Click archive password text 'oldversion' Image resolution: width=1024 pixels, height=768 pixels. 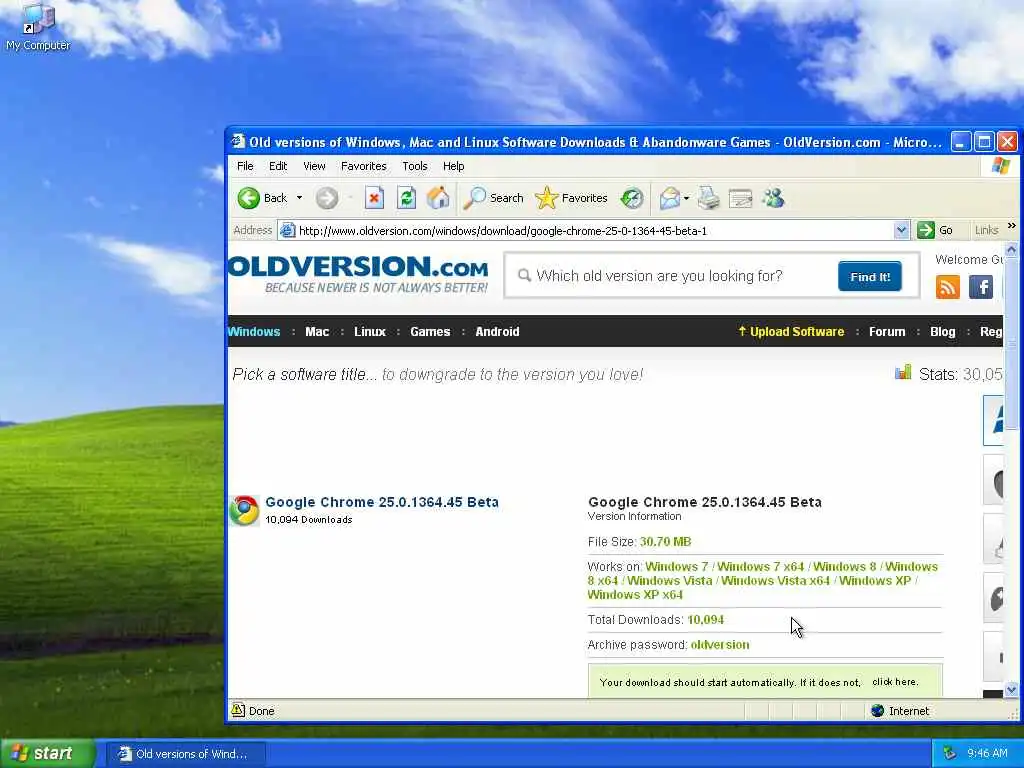(720, 645)
